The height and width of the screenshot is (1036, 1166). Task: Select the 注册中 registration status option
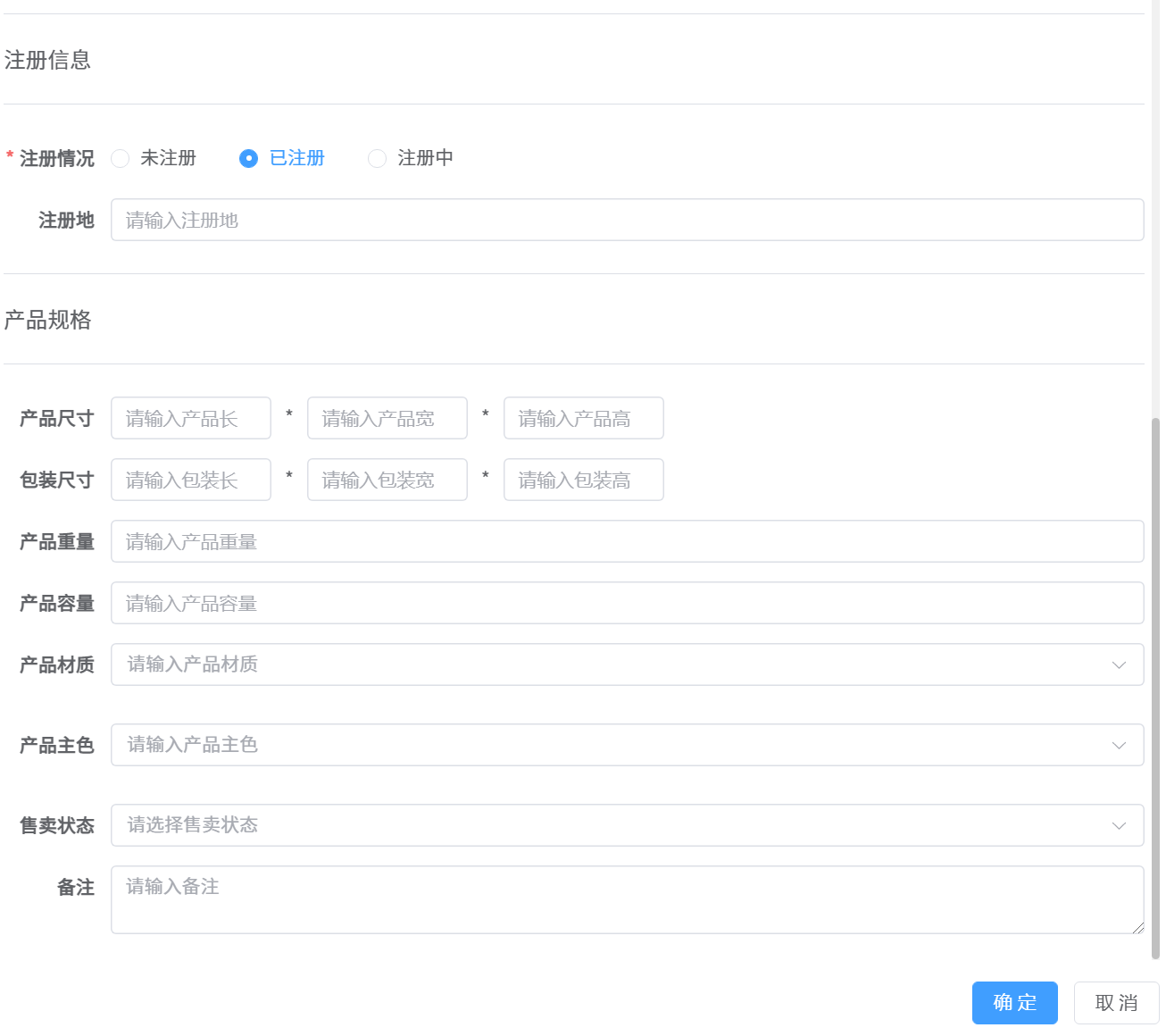[x=377, y=158]
